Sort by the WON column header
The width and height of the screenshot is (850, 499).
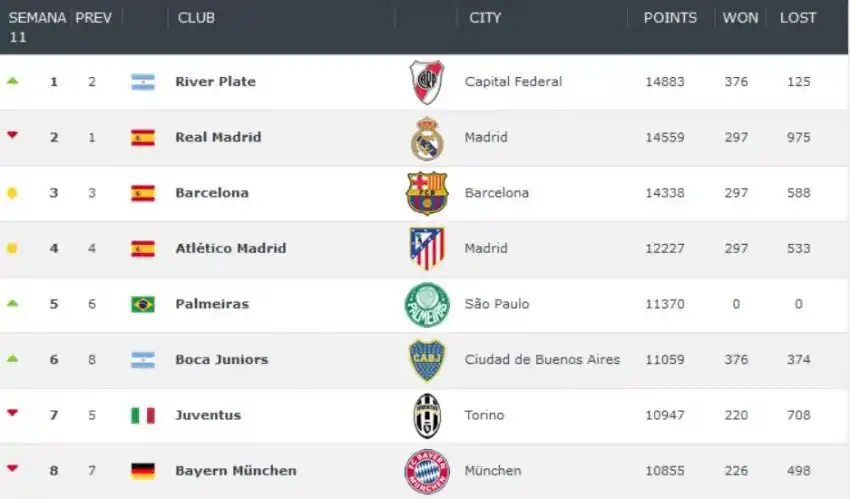click(x=740, y=18)
